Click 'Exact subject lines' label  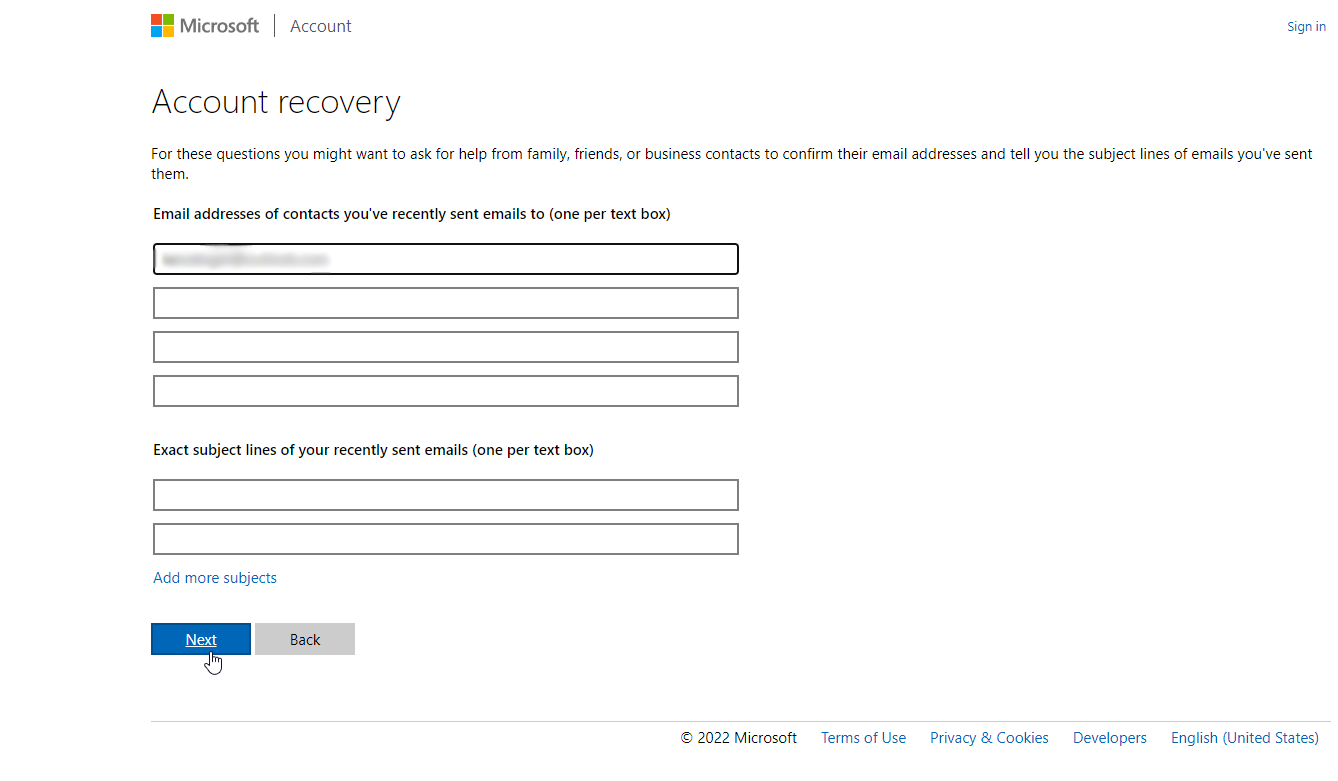[373, 450]
